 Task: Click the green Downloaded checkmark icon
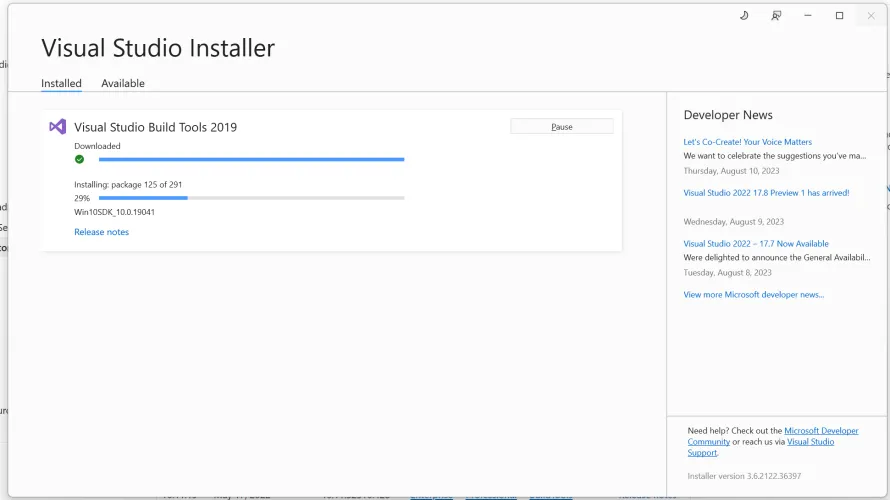click(79, 159)
